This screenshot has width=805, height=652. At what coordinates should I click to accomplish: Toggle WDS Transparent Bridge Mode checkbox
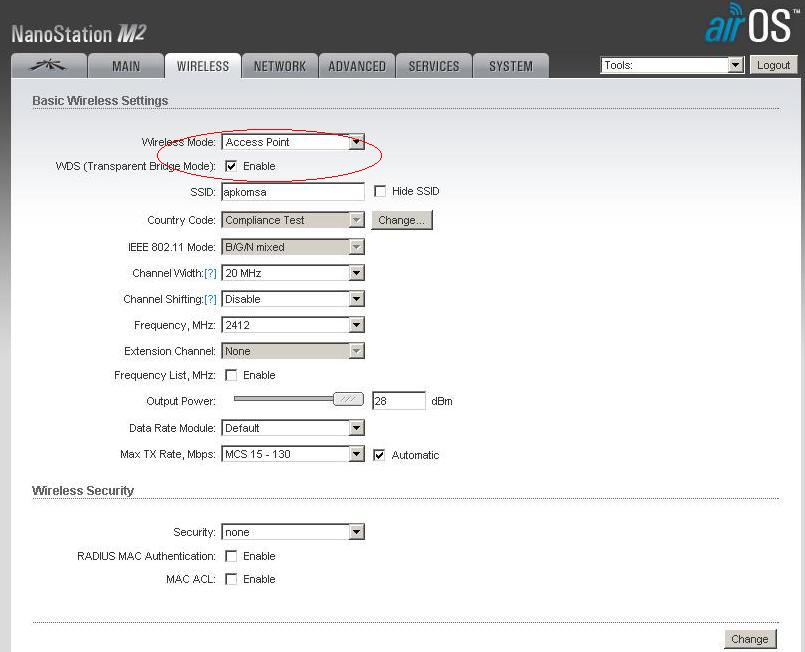coord(231,166)
